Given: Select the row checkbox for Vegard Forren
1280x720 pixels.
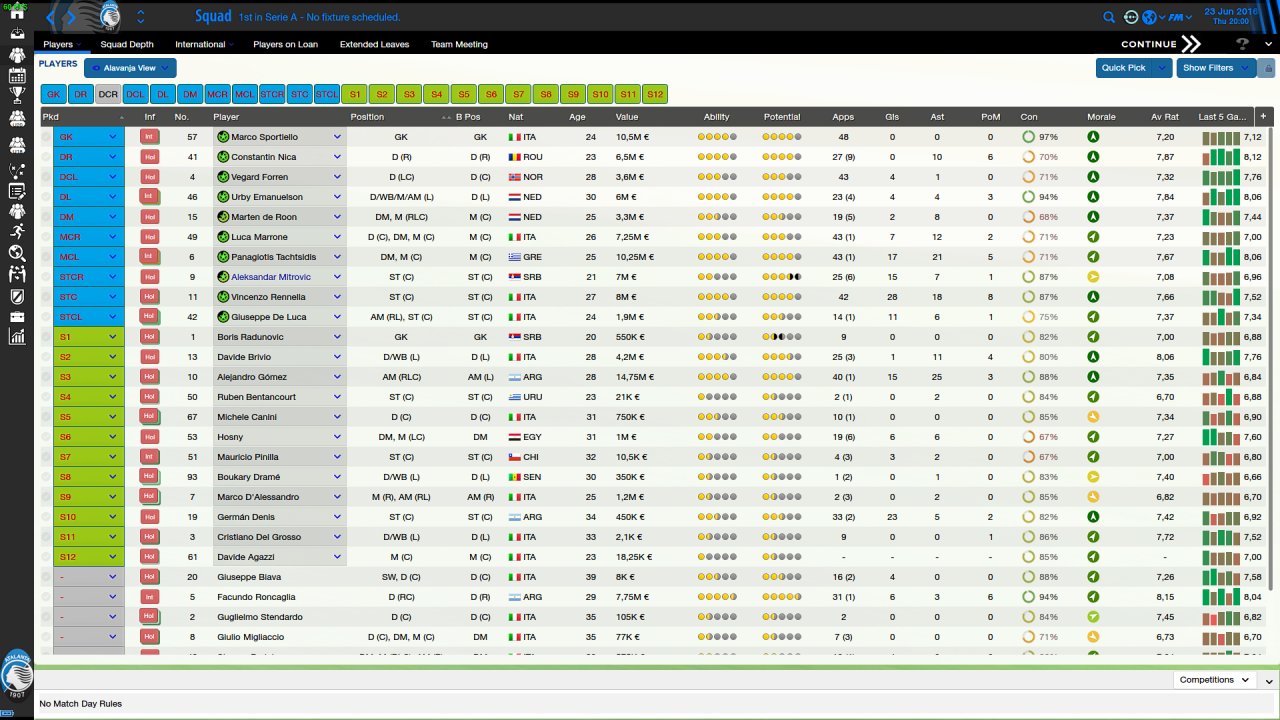Looking at the screenshot, I should (x=46, y=177).
